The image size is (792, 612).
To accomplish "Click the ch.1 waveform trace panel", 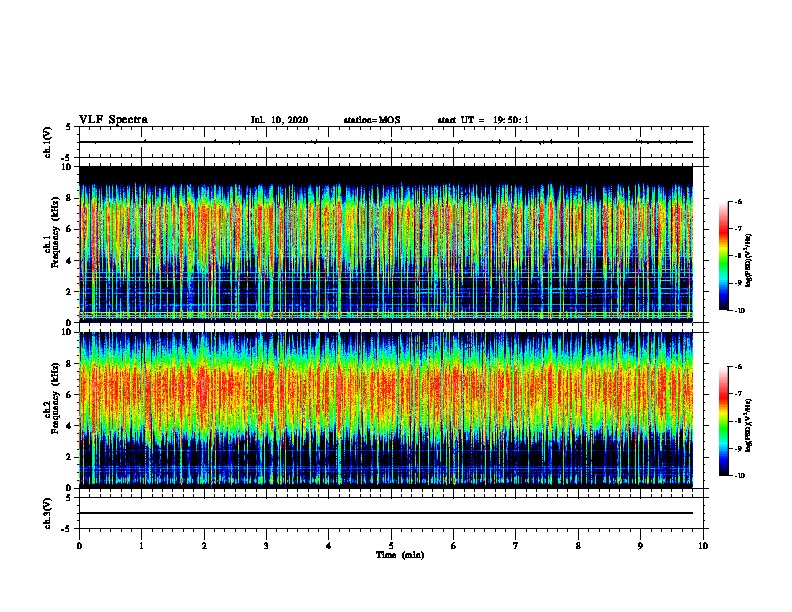I will (391, 142).
